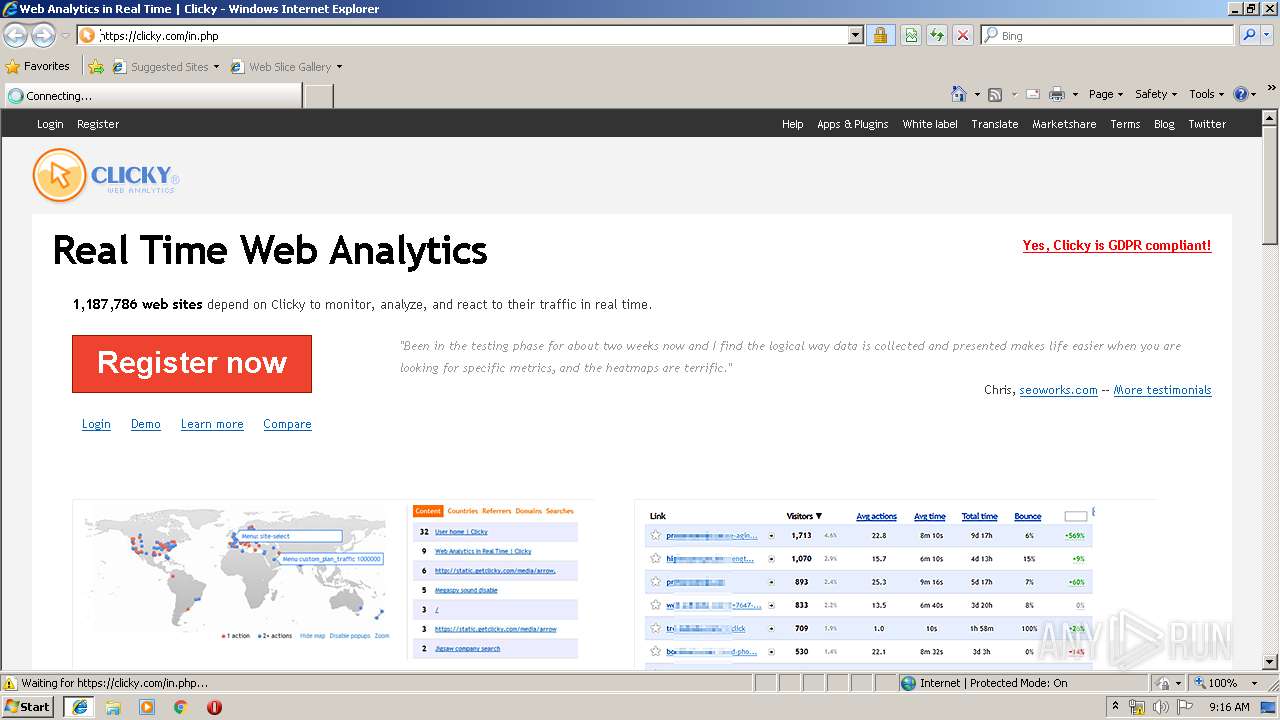Open the address bar dropdown arrow
Viewport: 1280px width, 720px height.
tap(855, 35)
